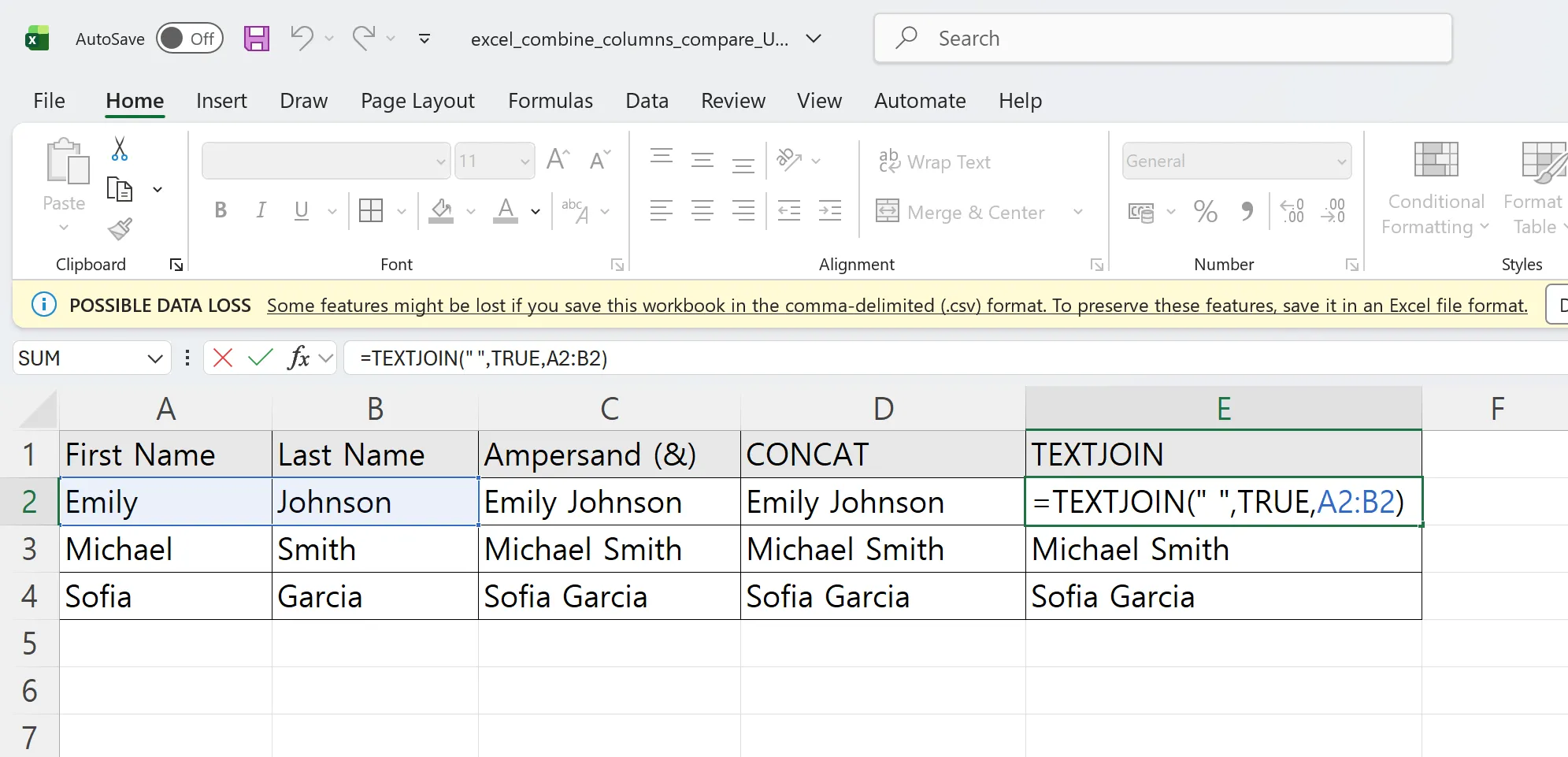Viewport: 1568px width, 757px height.
Task: Expand the Merge & Center options
Action: tap(1078, 212)
